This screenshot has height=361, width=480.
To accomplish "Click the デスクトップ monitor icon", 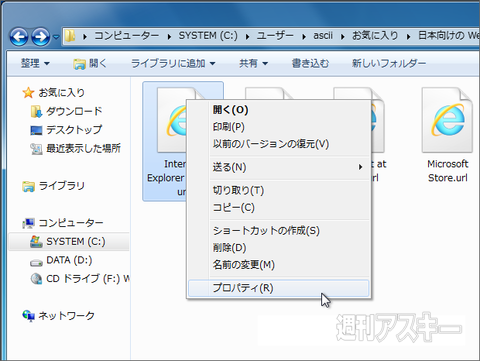I will [x=36, y=130].
